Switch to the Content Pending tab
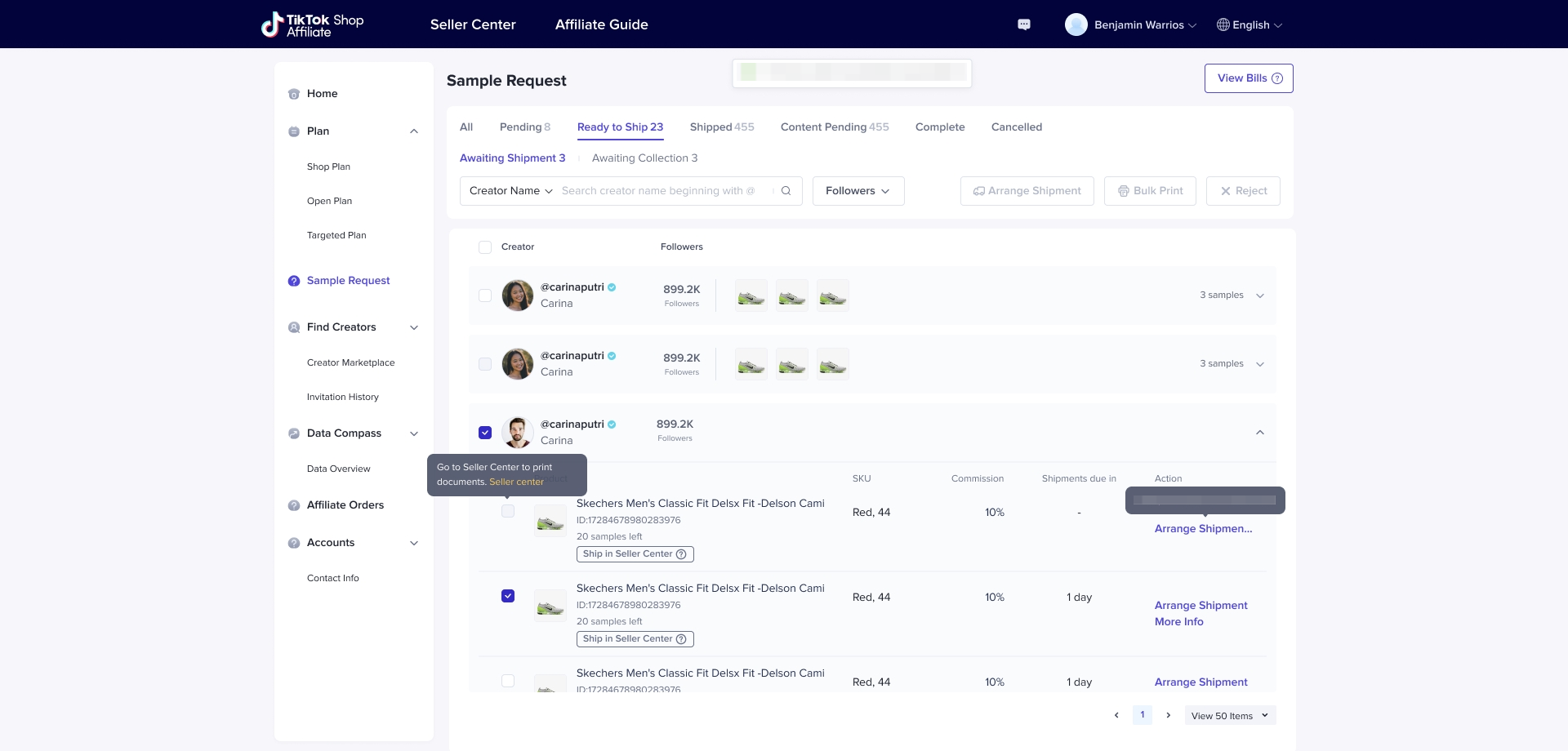 pyautogui.click(x=835, y=127)
